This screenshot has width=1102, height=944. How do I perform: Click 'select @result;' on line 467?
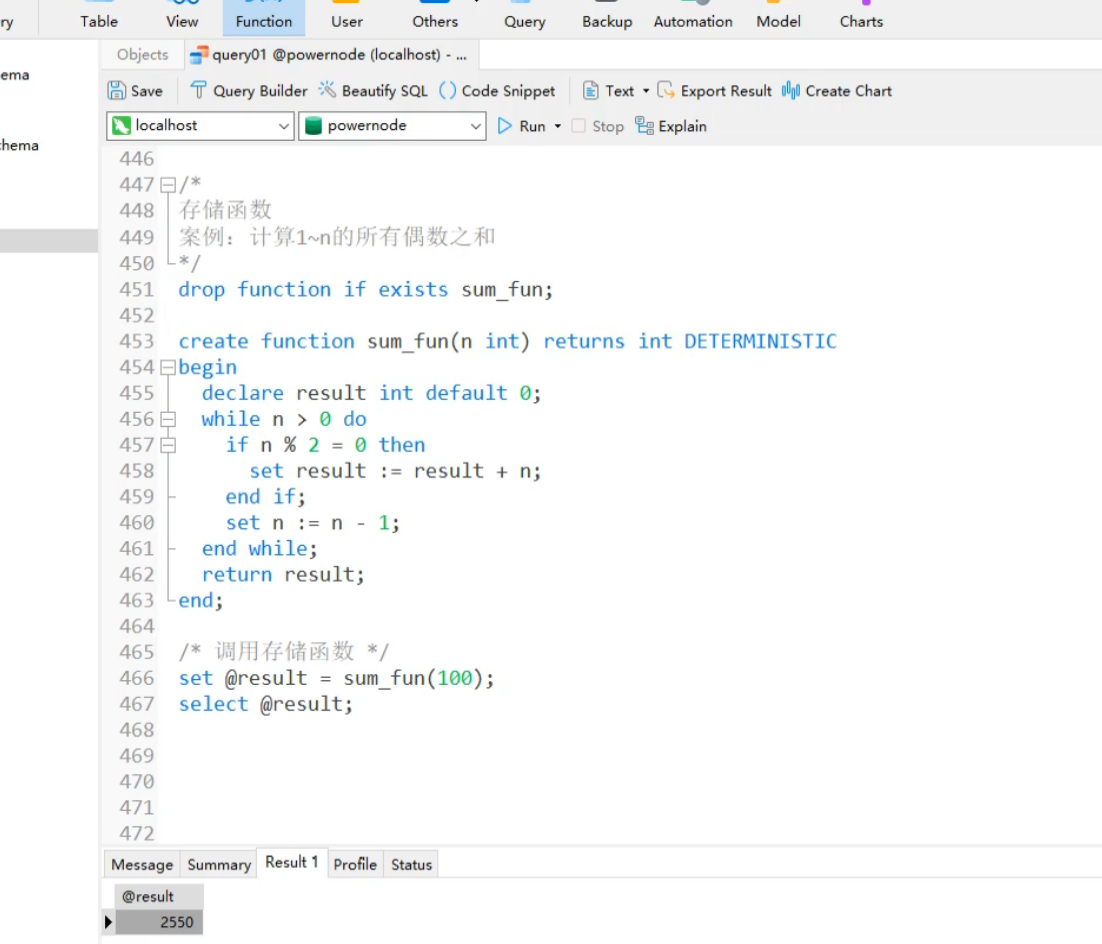click(x=266, y=704)
